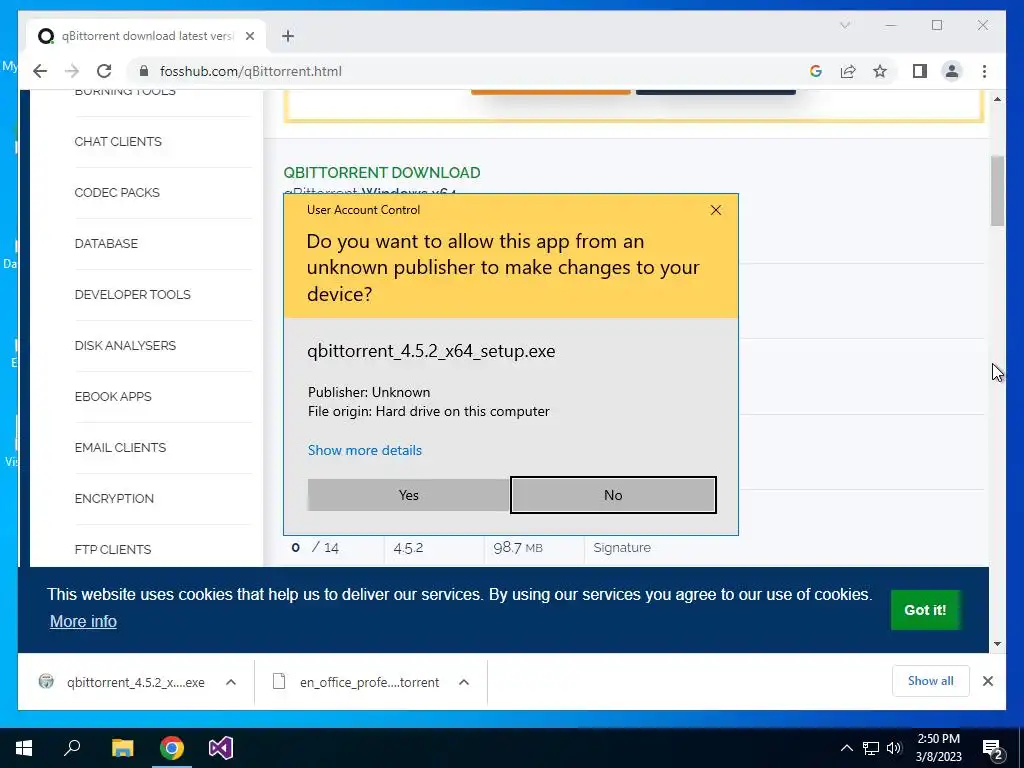Viewport: 1024px width, 768px height.
Task: Click the torrent file document icon
Action: coord(279,681)
